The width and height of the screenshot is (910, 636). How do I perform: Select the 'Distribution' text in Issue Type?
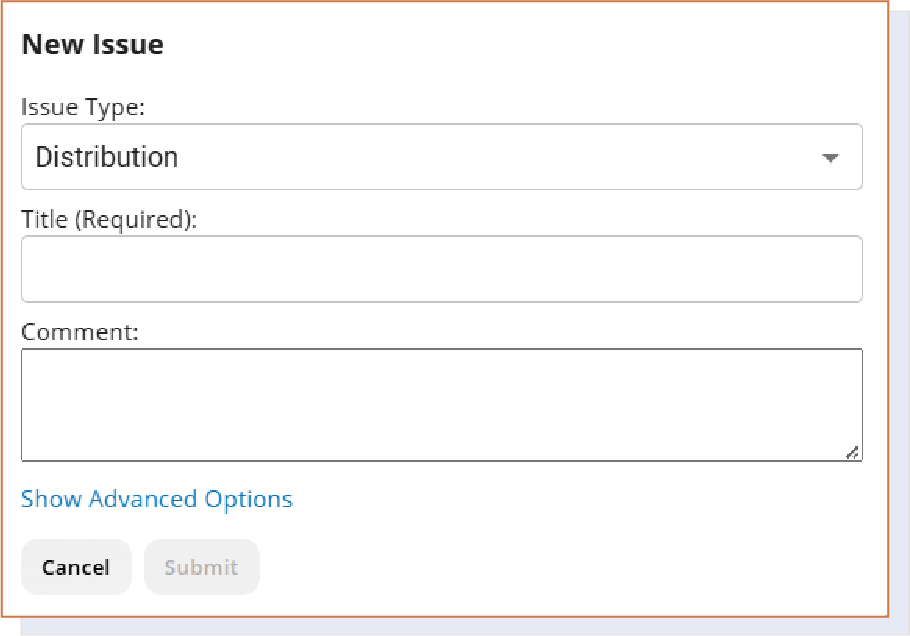coord(107,157)
